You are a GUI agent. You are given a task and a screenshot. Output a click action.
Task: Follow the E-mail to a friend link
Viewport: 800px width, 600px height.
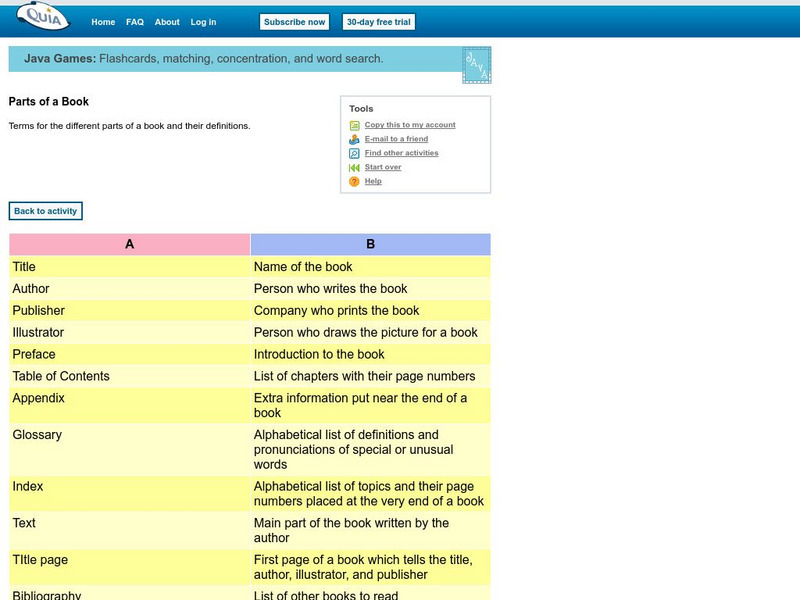tap(396, 139)
